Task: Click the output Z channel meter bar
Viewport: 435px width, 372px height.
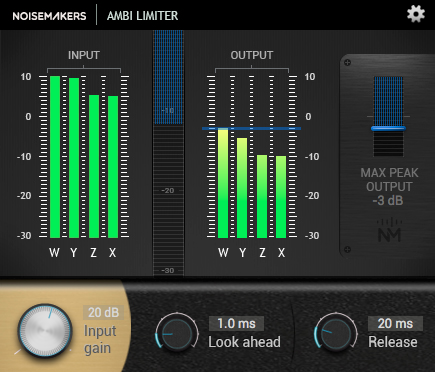Action: coord(262,196)
